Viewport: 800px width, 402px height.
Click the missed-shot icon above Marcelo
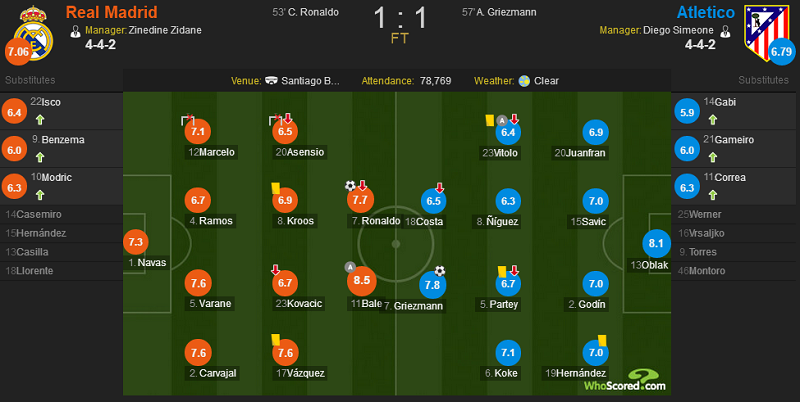[188, 119]
